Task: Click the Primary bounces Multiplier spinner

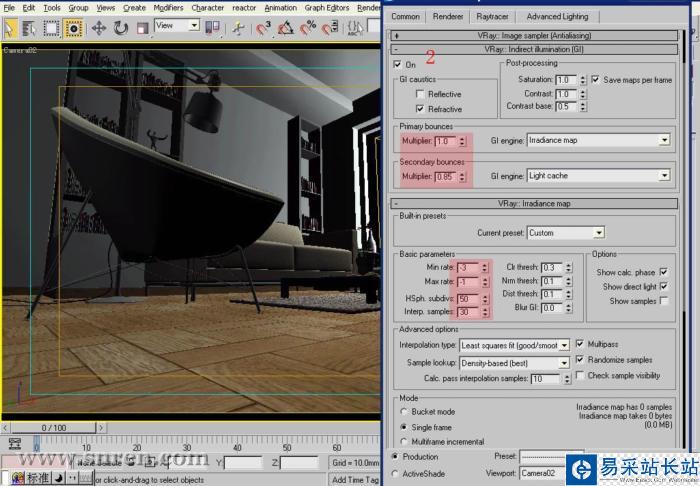Action: click(462, 141)
